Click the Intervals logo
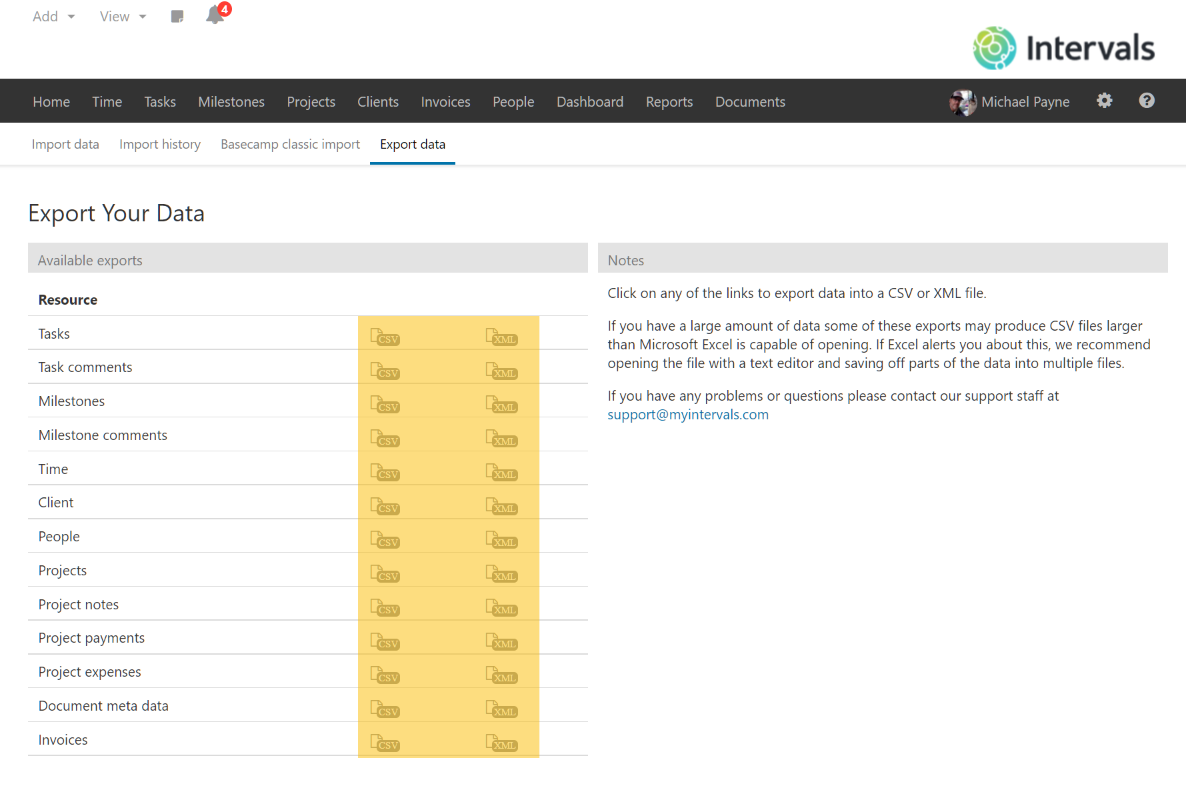Viewport: 1186px width, 804px height. point(1062,48)
